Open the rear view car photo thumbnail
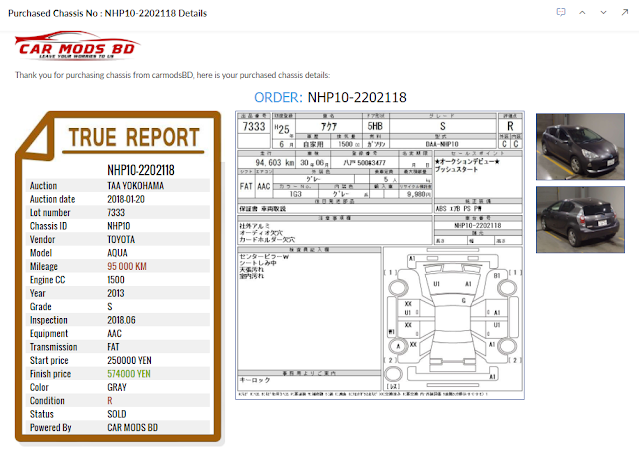The width and height of the screenshot is (639, 460). click(580, 220)
